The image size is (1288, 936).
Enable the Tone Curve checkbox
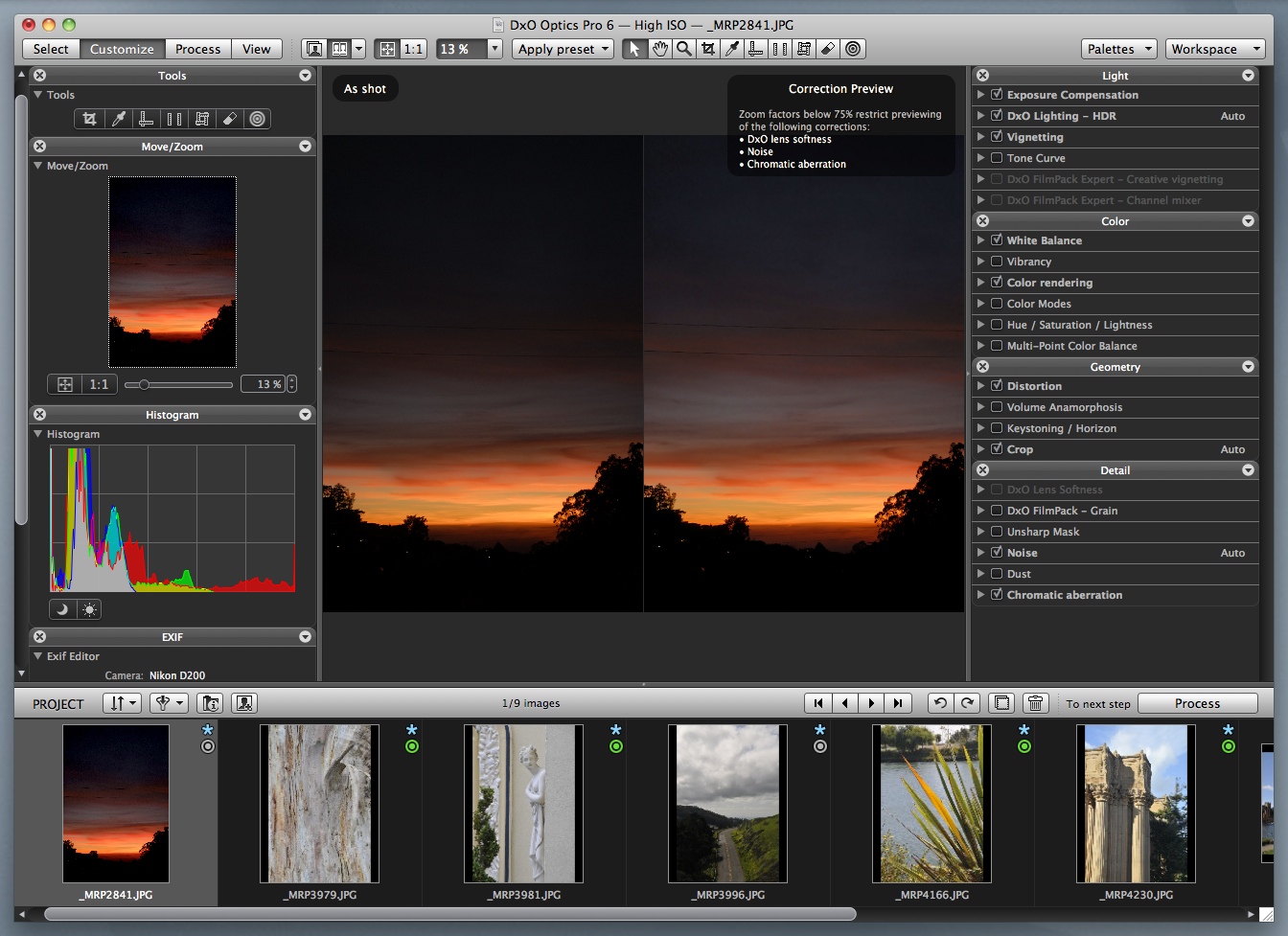click(x=997, y=158)
